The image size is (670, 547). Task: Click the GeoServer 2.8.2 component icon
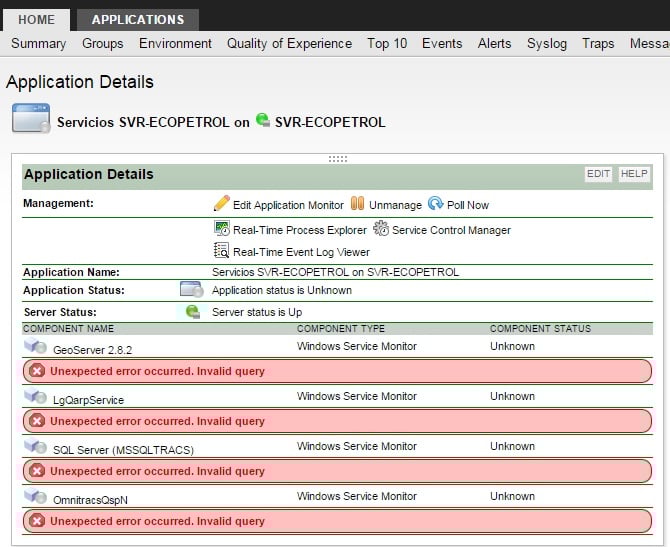tap(35, 346)
